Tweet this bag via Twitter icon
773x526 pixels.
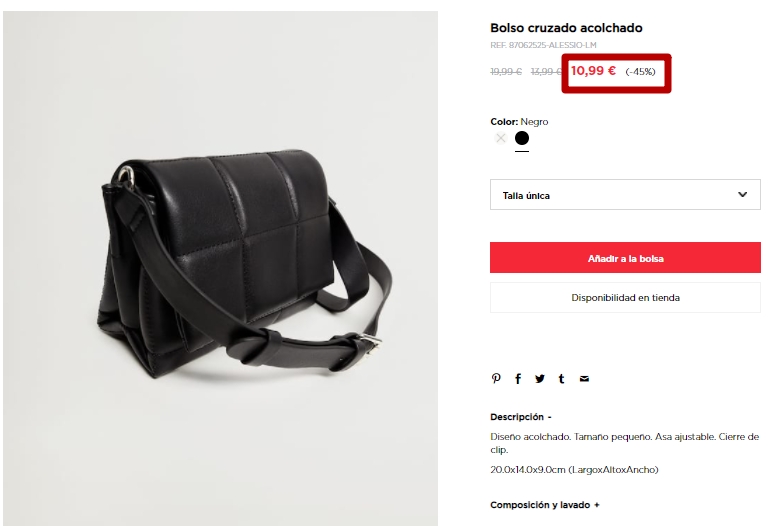point(540,379)
